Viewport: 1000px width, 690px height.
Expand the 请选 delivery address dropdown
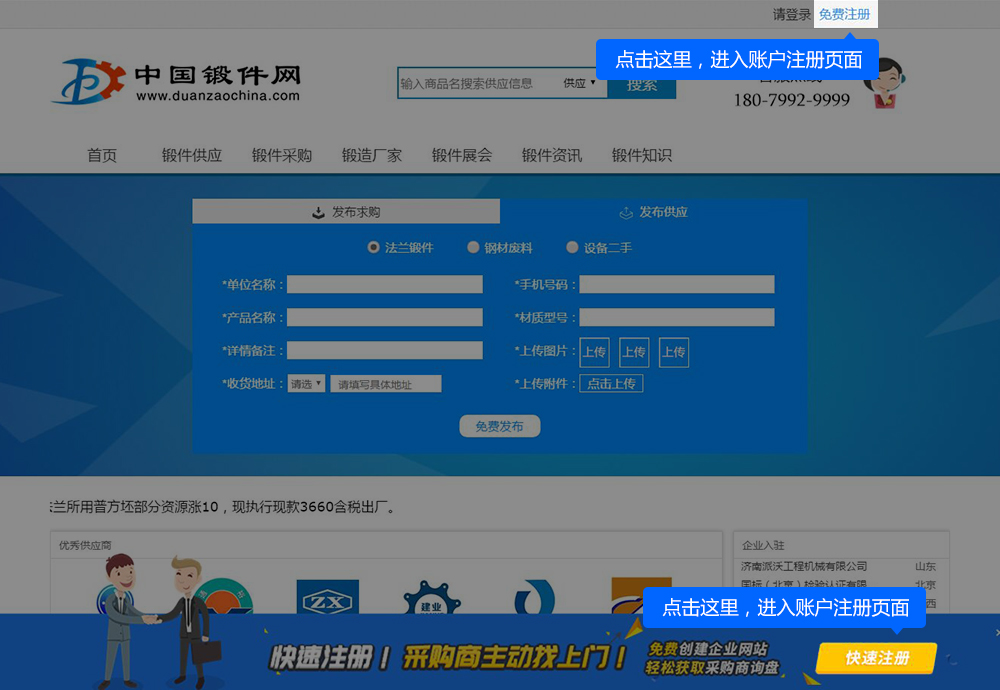click(x=306, y=383)
